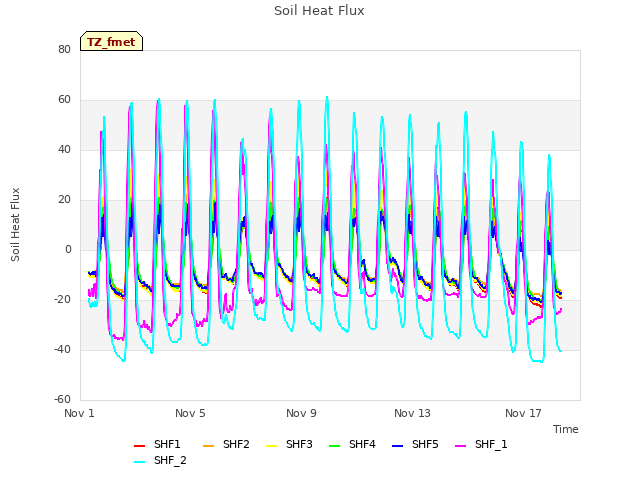Click the cyan SHF_2 legend color marker

click(x=140, y=462)
